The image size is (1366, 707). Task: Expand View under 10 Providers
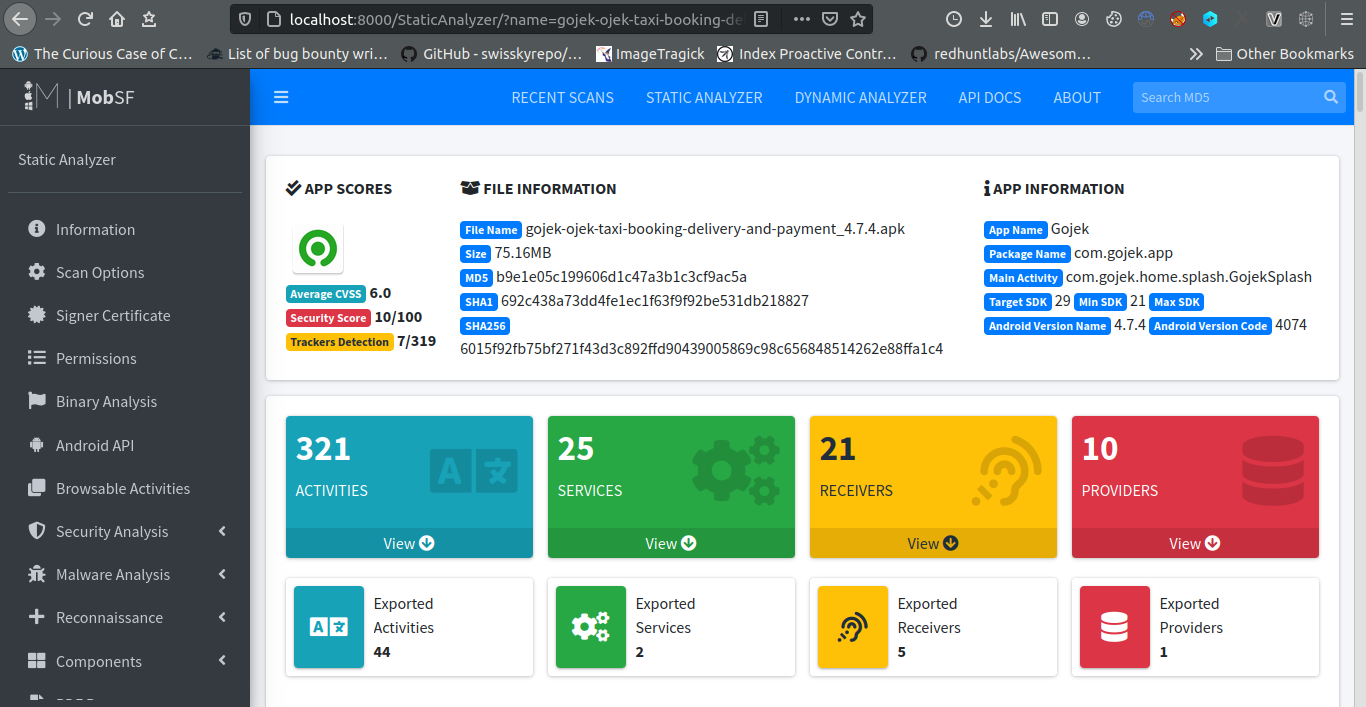(1195, 543)
